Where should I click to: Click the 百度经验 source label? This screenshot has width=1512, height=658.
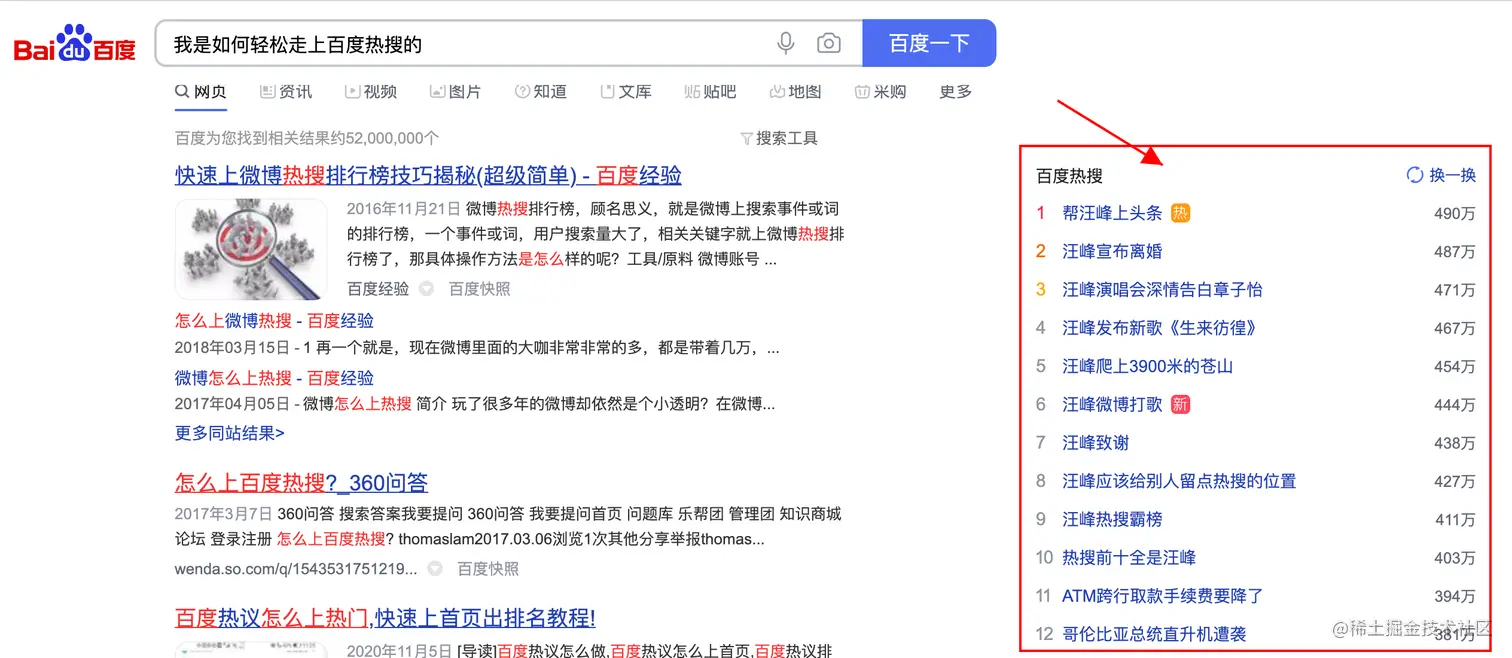[378, 289]
